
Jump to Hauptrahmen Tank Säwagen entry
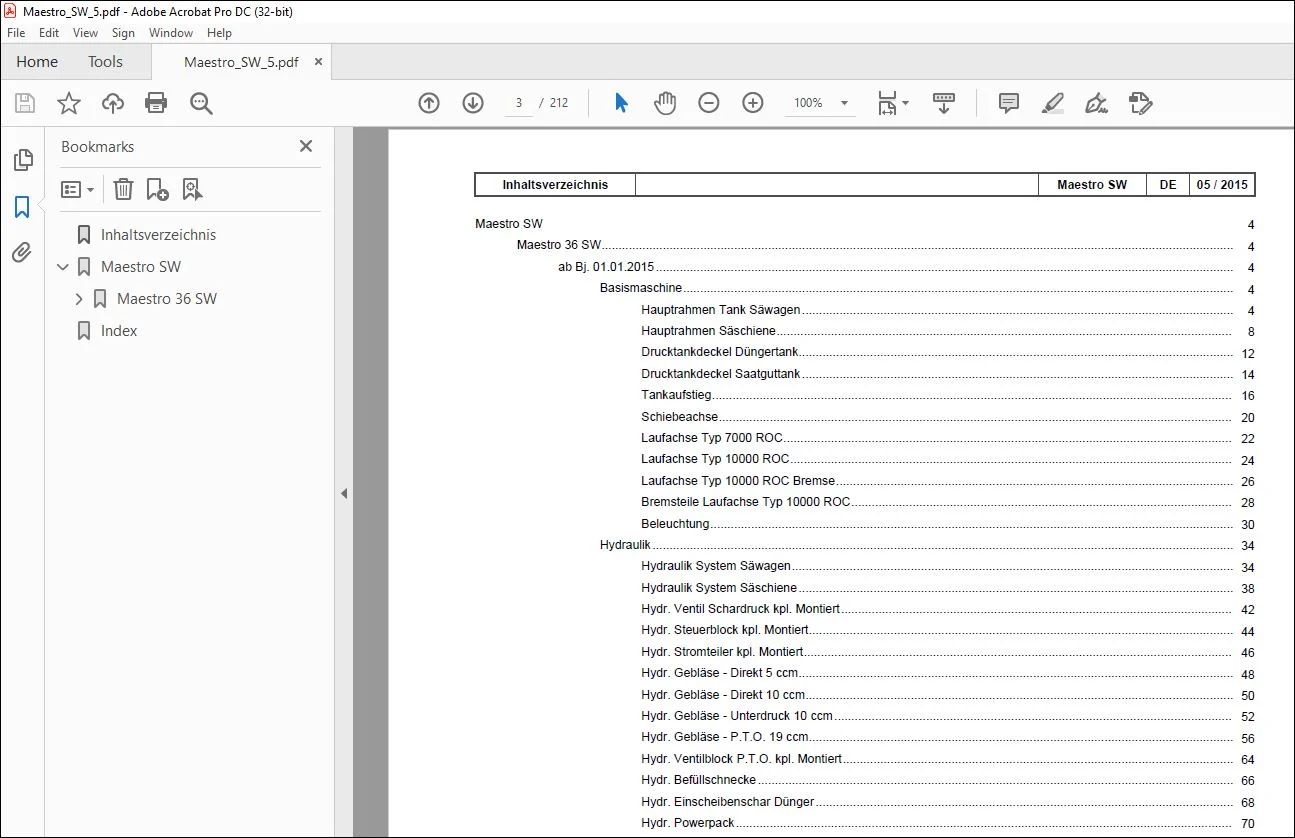(x=721, y=310)
